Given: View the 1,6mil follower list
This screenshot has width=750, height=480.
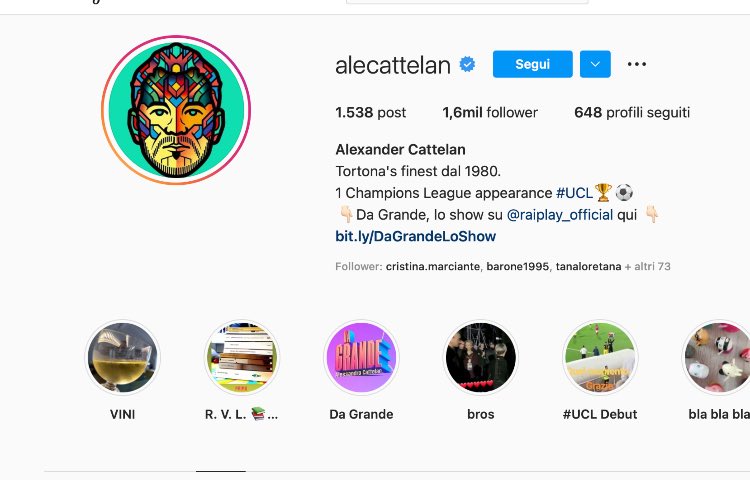Looking at the screenshot, I should (x=490, y=113).
